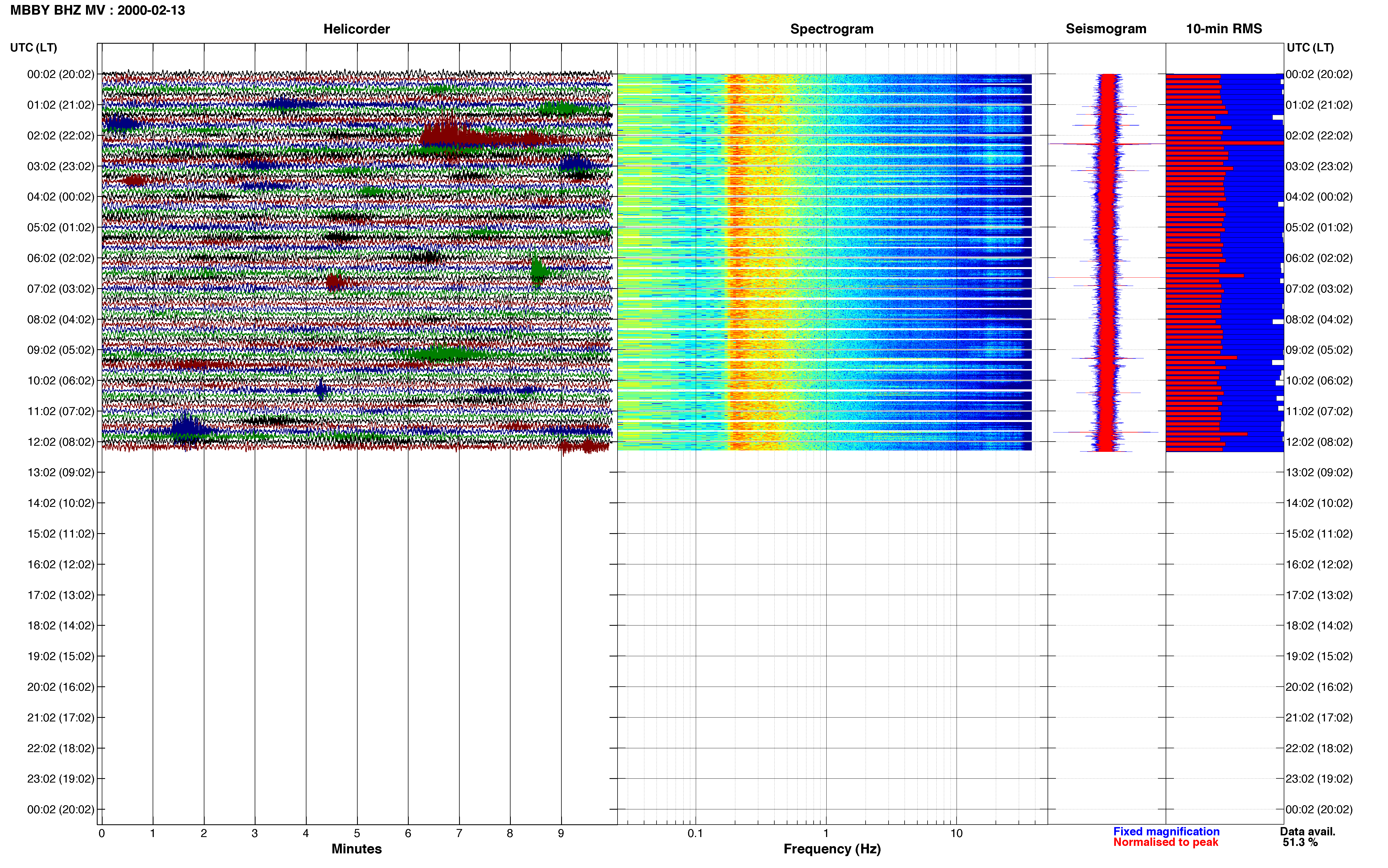Click 23:02 (19:02) on the Helicorder time axis
This screenshot has width=1388, height=868.
point(61,779)
